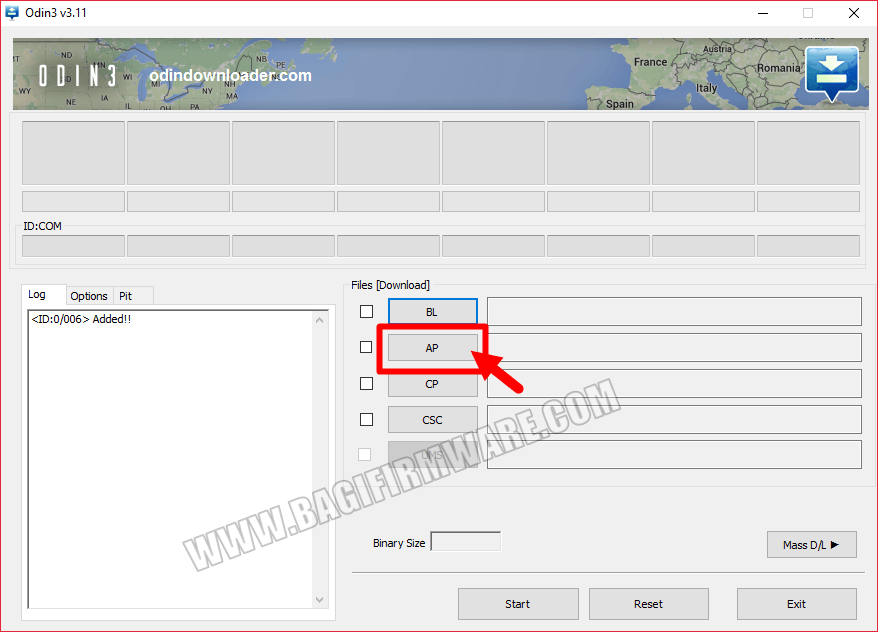Click the odindownloader.com banner text
Image resolution: width=878 pixels, height=632 pixels.
[x=230, y=75]
